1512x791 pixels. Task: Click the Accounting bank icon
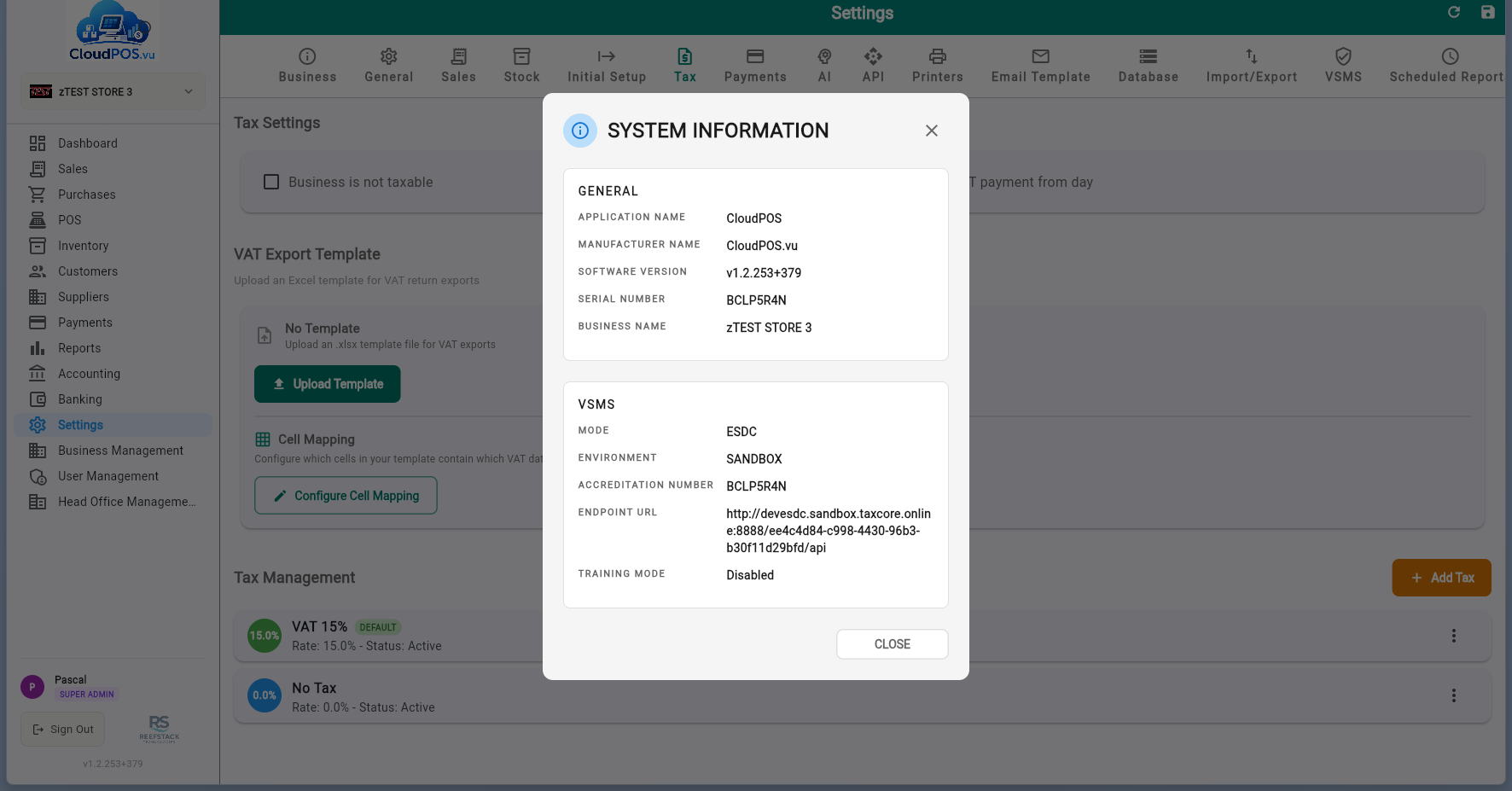tap(38, 374)
